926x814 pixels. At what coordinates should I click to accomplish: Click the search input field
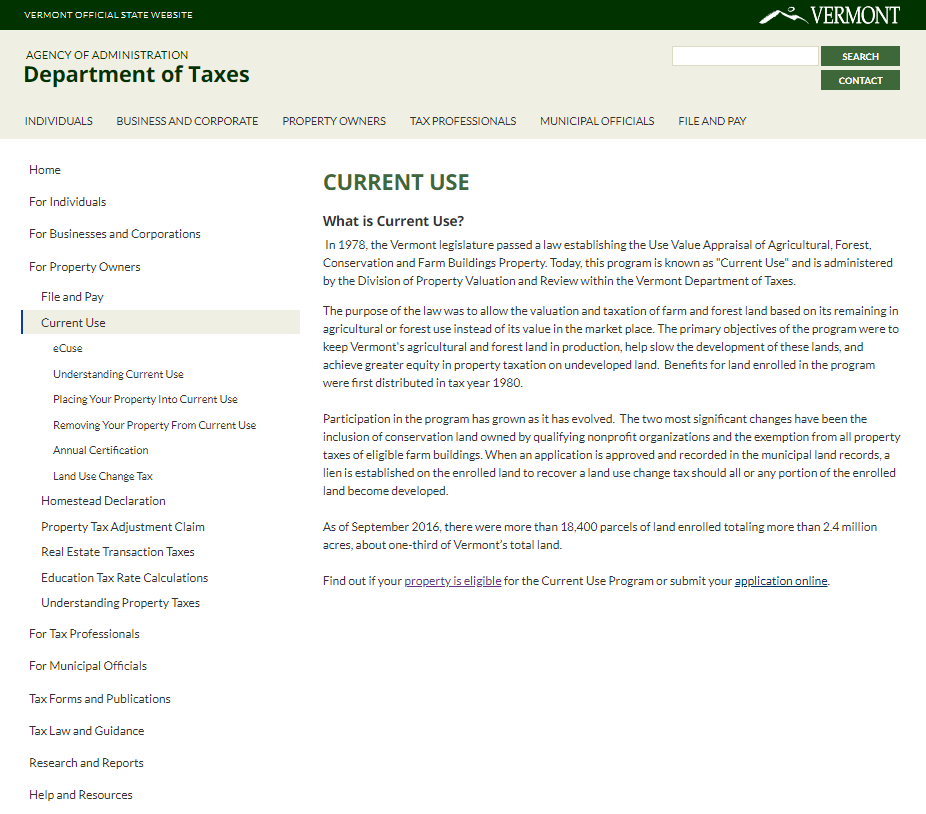coord(745,56)
